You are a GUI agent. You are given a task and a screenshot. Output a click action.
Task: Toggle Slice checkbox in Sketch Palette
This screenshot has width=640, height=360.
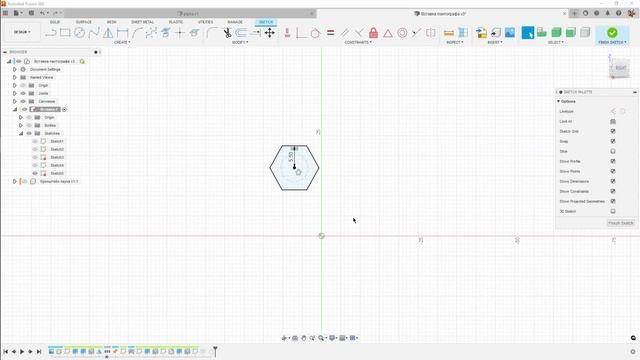pos(613,151)
